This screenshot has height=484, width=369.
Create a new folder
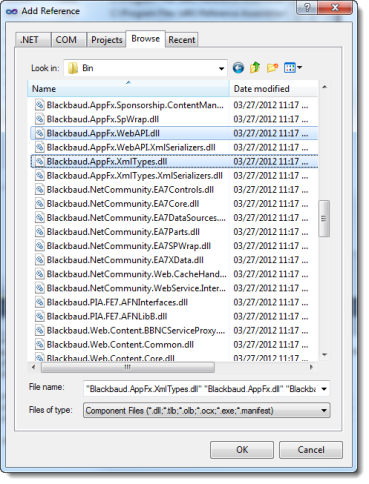click(272, 68)
